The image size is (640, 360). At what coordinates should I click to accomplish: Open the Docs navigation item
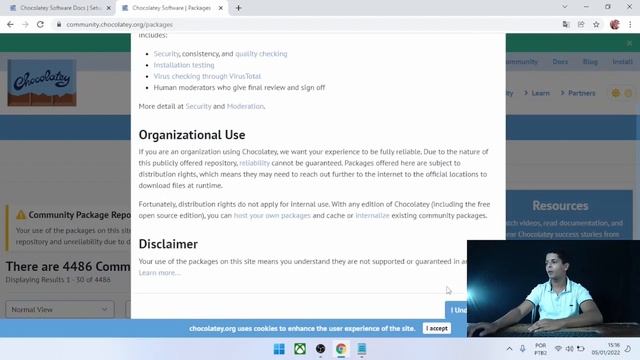(x=560, y=62)
